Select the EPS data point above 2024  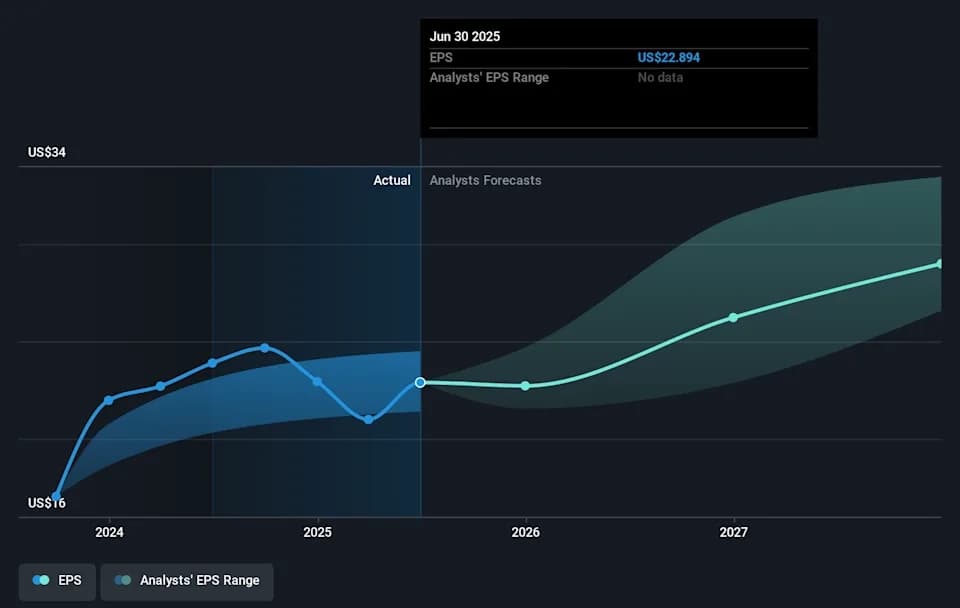pyautogui.click(x=108, y=400)
